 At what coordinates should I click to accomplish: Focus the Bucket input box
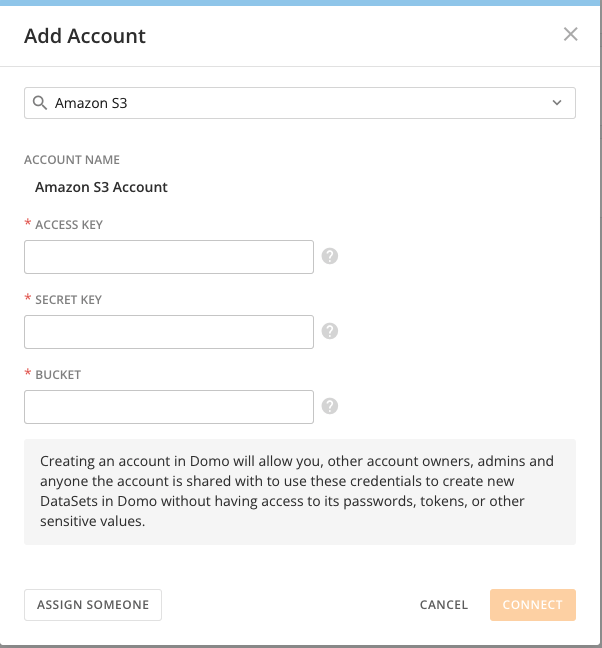coord(169,407)
